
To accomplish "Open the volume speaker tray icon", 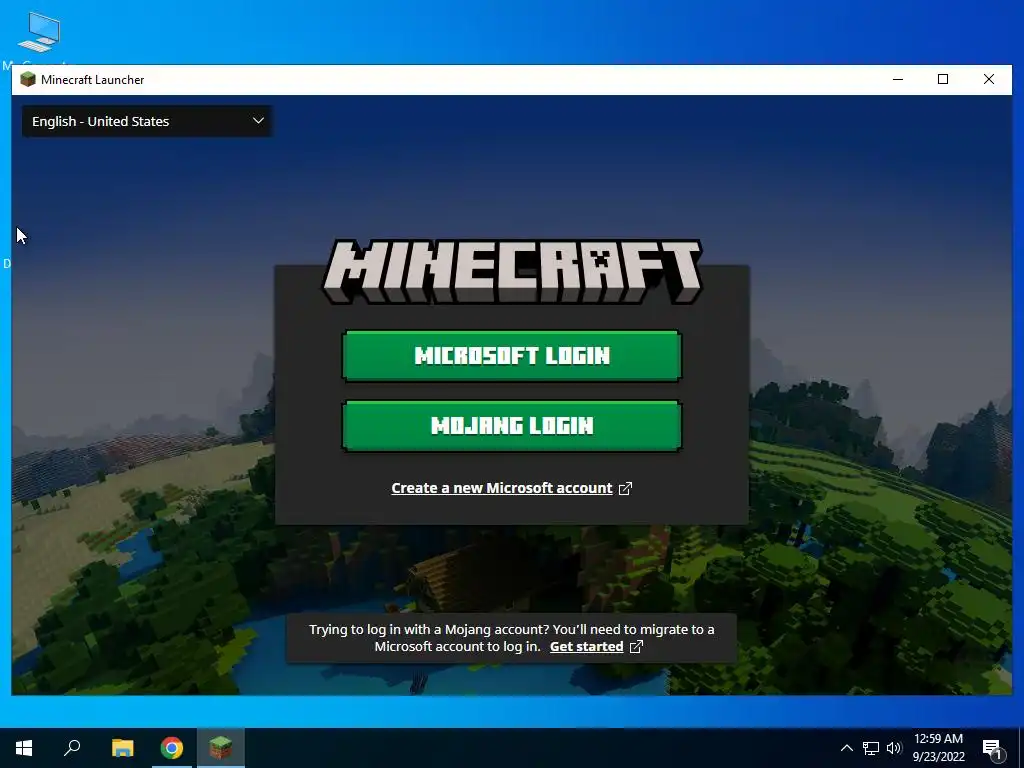I will pyautogui.click(x=894, y=748).
